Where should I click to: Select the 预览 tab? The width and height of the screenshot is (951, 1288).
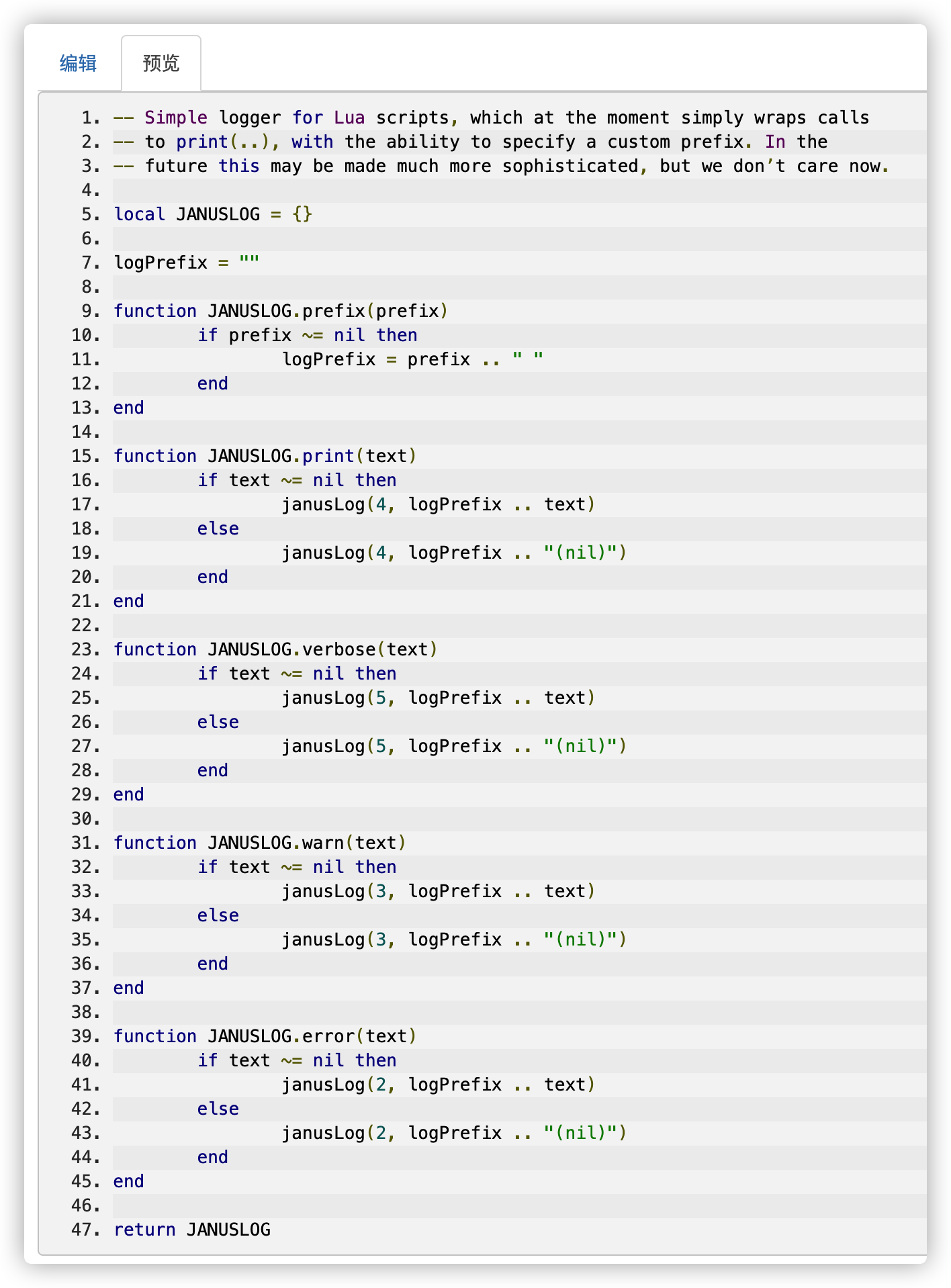pyautogui.click(x=161, y=63)
